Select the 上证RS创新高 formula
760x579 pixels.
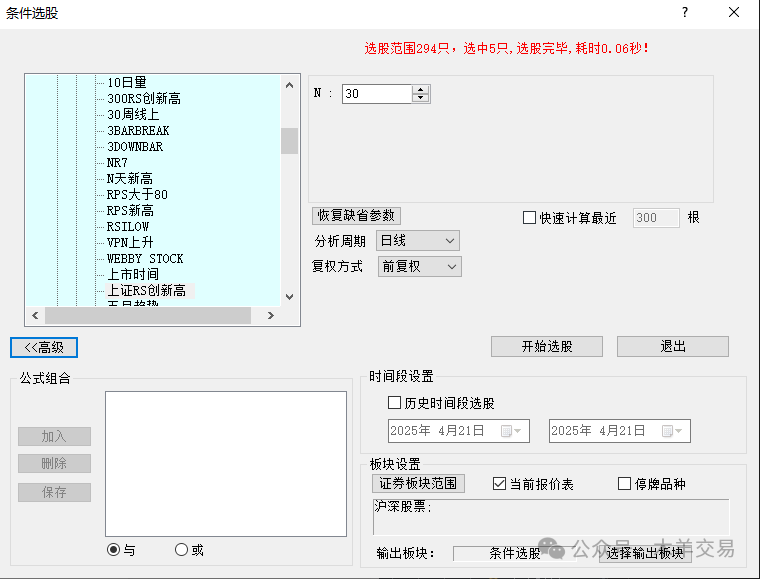[146, 290]
